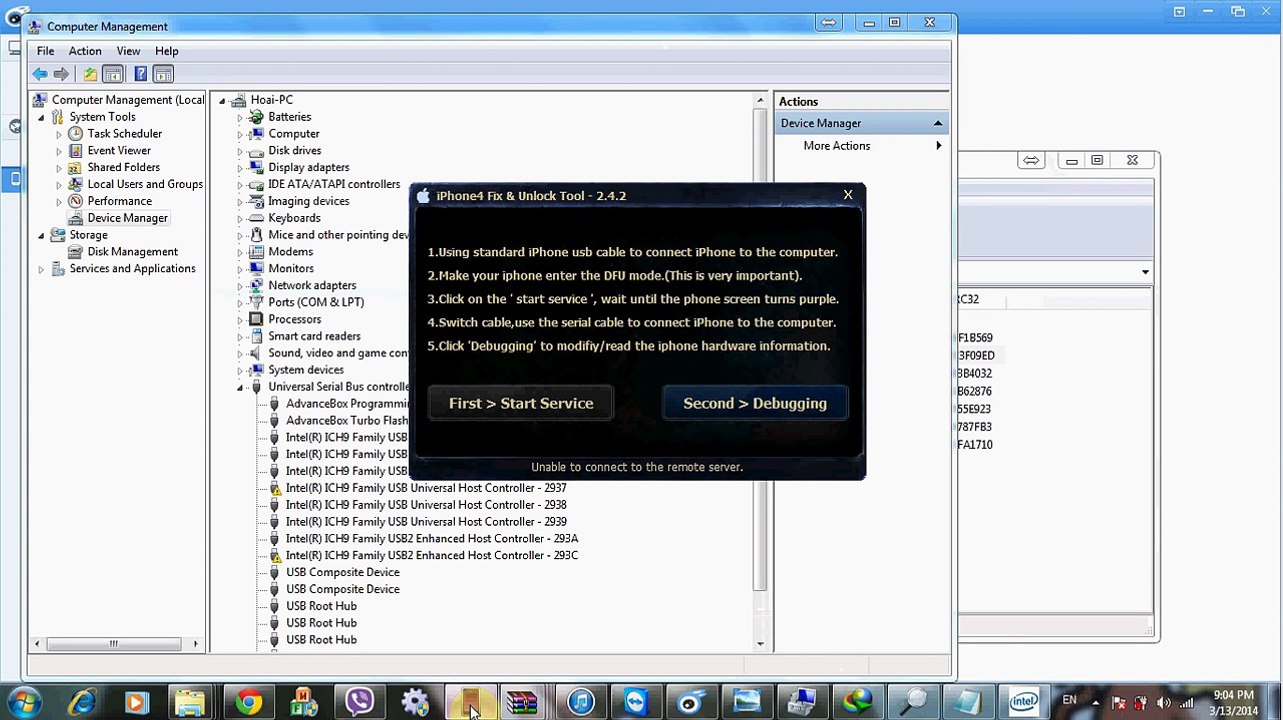Screen dimensions: 1283x720
Task: Open the View menu
Action: coord(128,51)
